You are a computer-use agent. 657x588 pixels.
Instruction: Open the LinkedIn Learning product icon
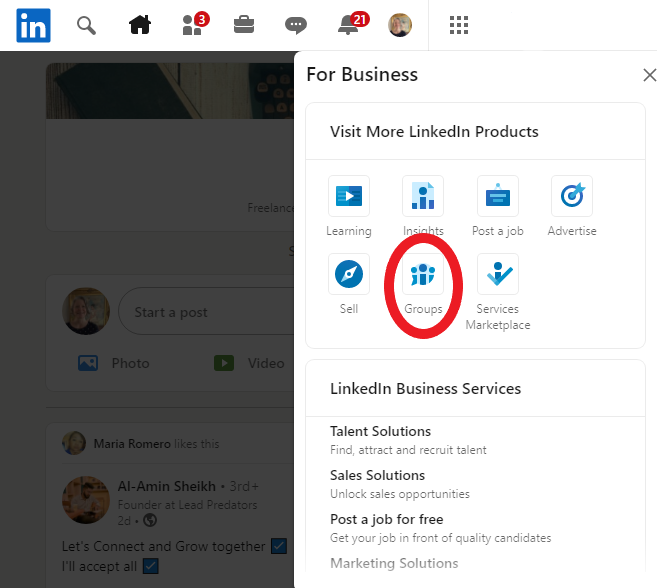point(349,196)
